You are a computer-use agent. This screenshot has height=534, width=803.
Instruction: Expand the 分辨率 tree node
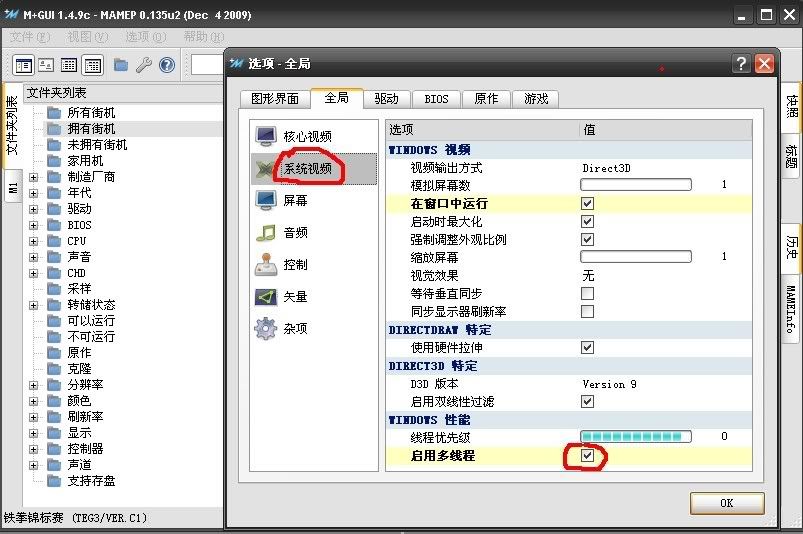(x=33, y=385)
